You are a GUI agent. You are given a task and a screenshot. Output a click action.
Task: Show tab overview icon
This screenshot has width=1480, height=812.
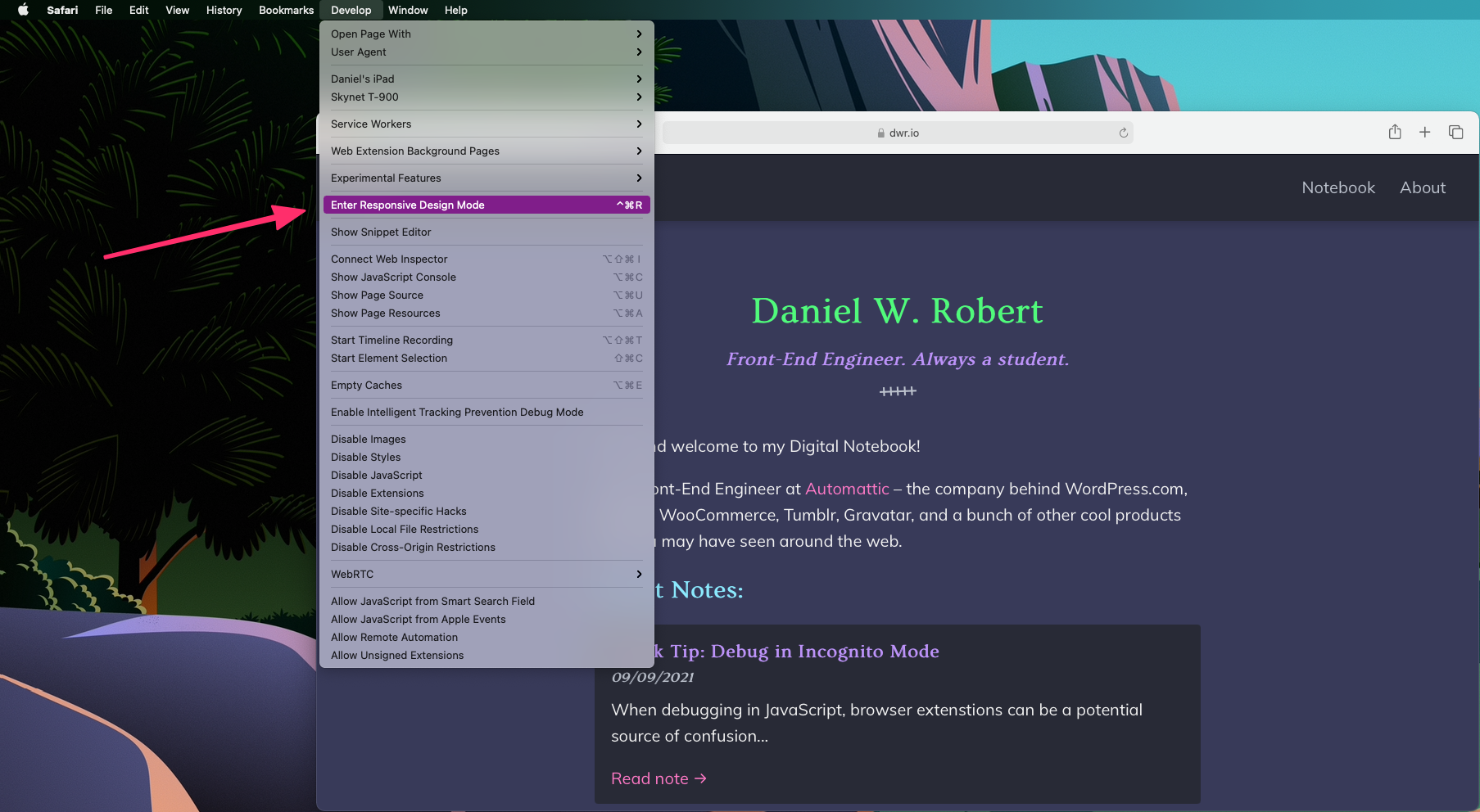click(x=1455, y=132)
